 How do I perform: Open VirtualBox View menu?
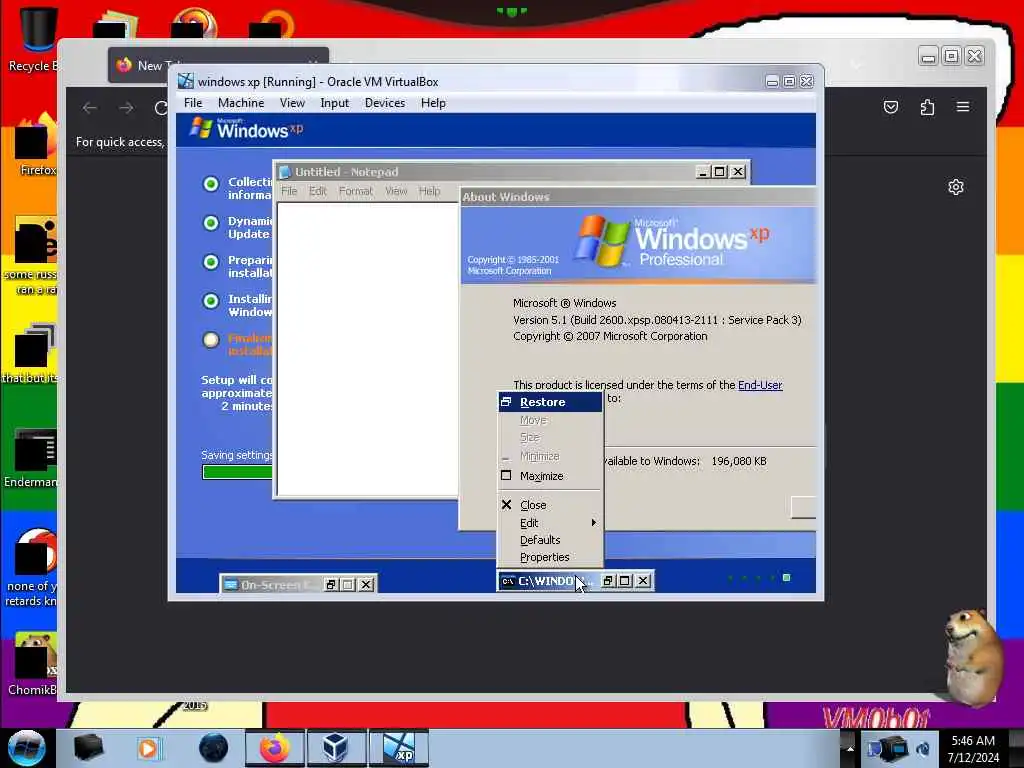(x=292, y=103)
